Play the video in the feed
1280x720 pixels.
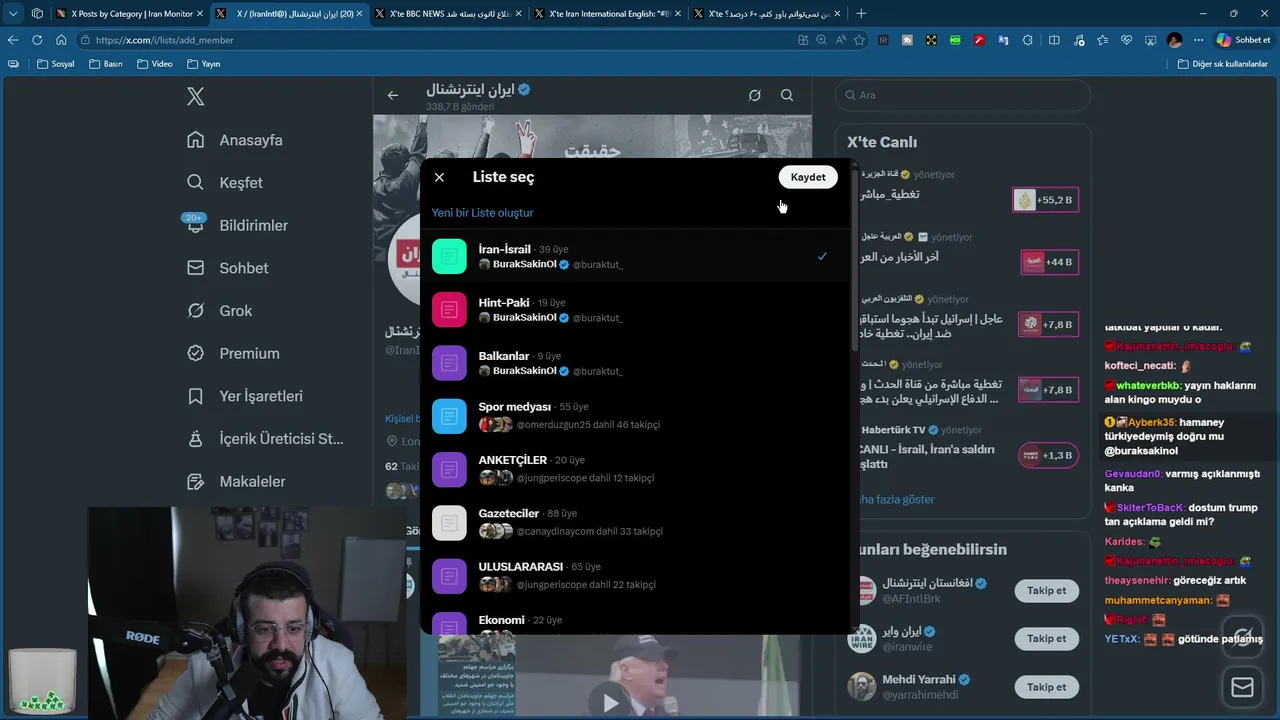[610, 703]
